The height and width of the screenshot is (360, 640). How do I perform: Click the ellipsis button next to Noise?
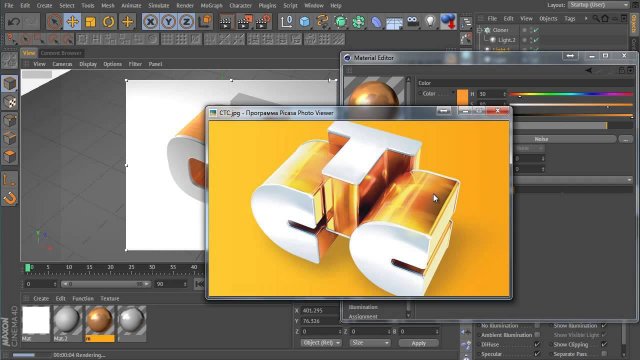point(626,139)
